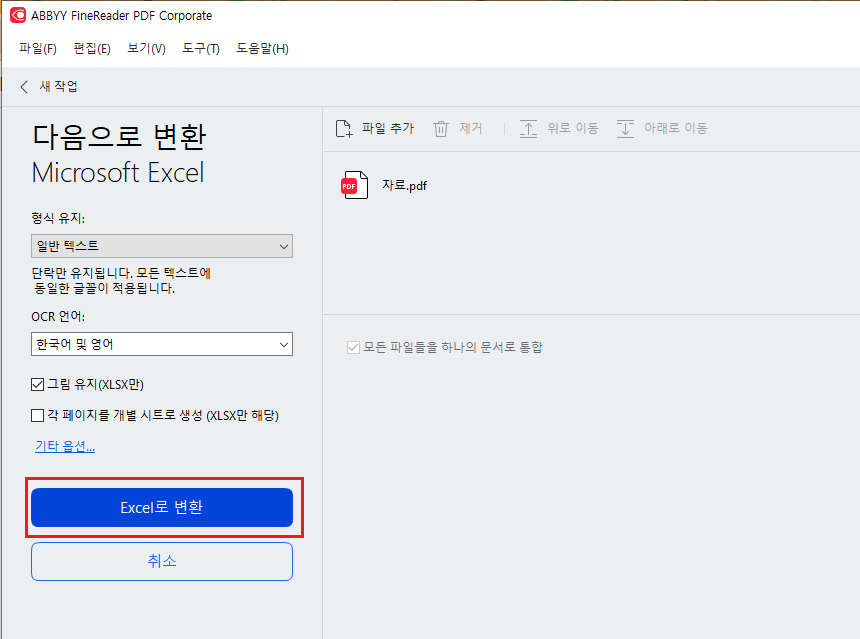
Task: Click the 제거 text label
Action: tap(471, 128)
